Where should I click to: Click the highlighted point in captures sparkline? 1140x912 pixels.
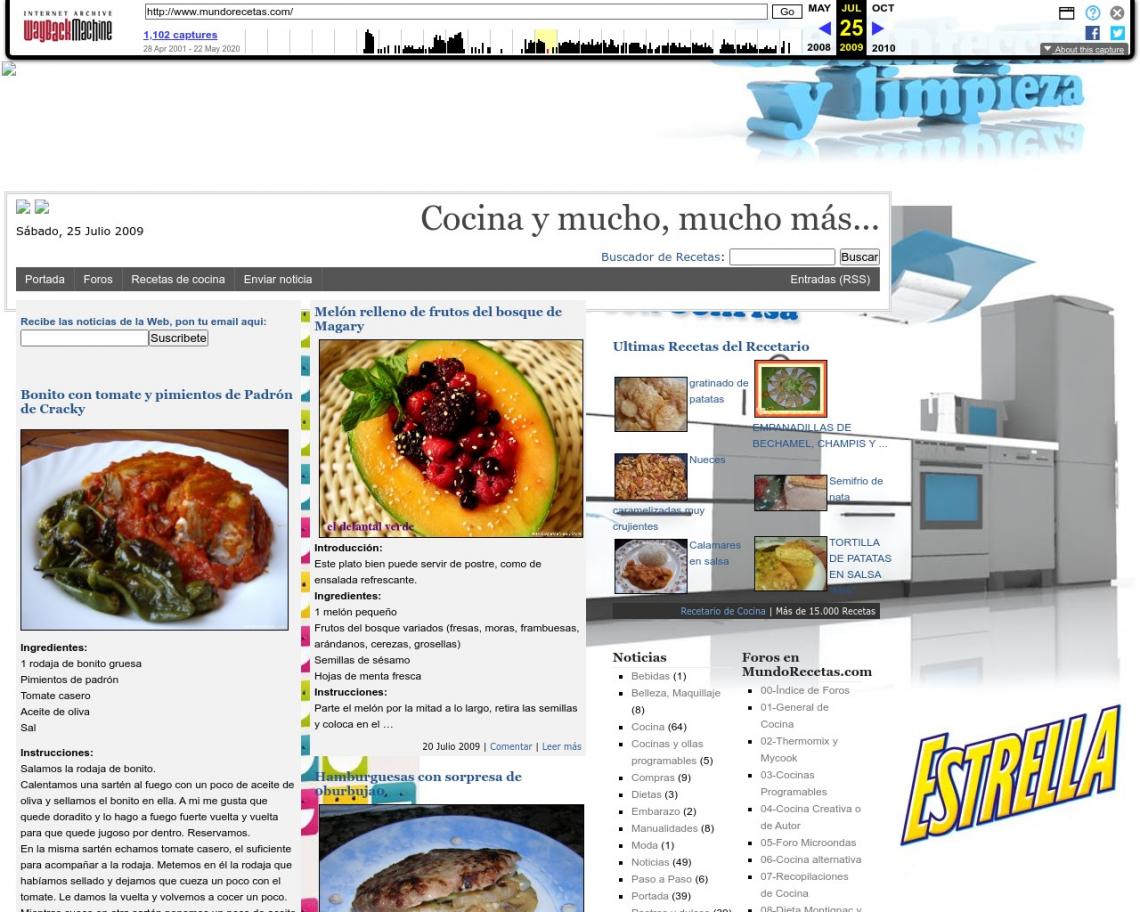pyautogui.click(x=546, y=41)
